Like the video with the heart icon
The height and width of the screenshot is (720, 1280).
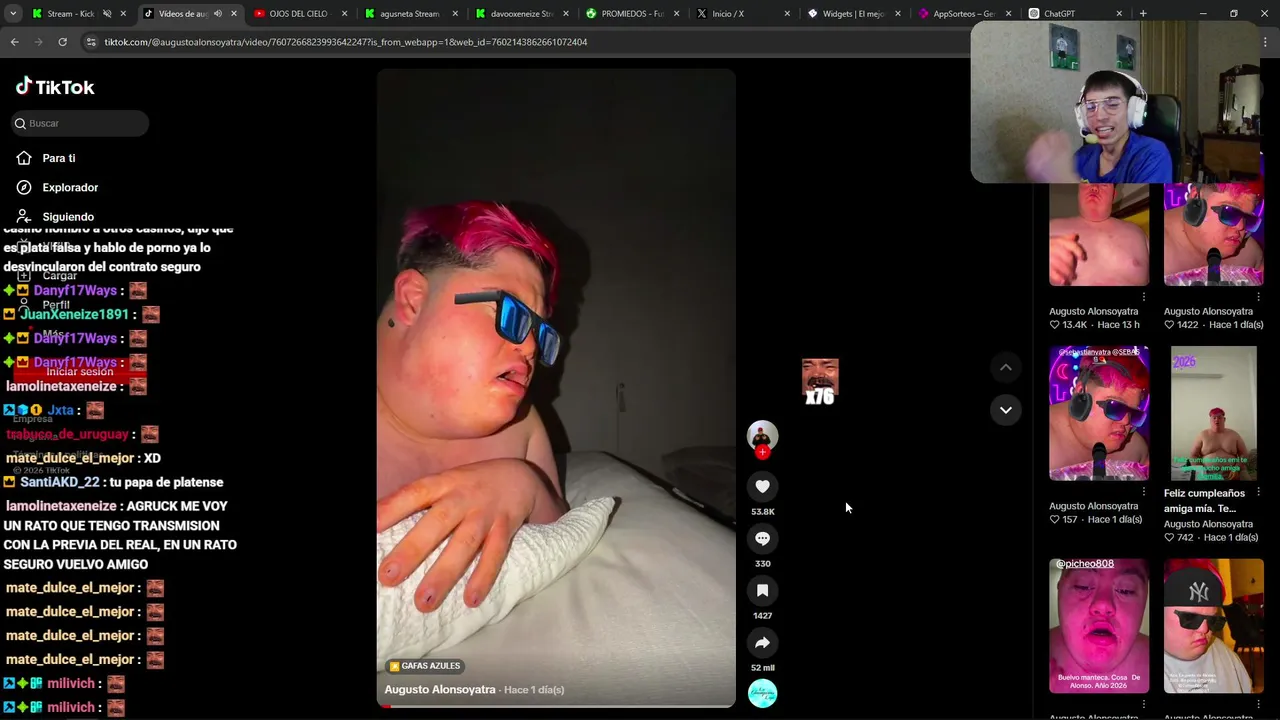(762, 486)
